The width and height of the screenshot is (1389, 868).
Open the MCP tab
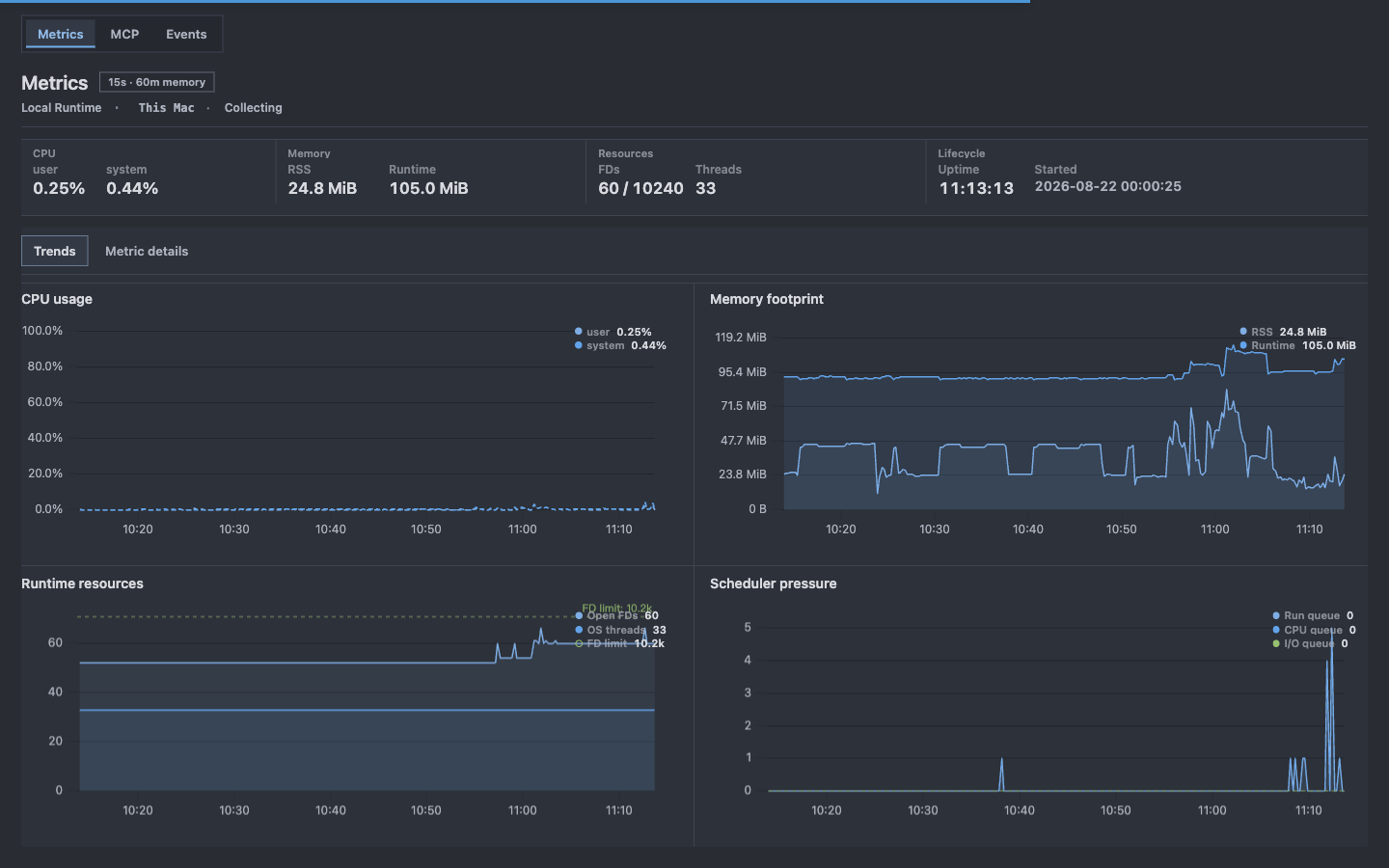tap(124, 34)
